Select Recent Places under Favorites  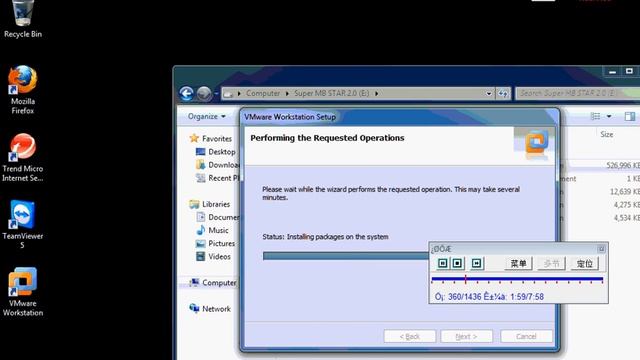[x=224, y=178]
